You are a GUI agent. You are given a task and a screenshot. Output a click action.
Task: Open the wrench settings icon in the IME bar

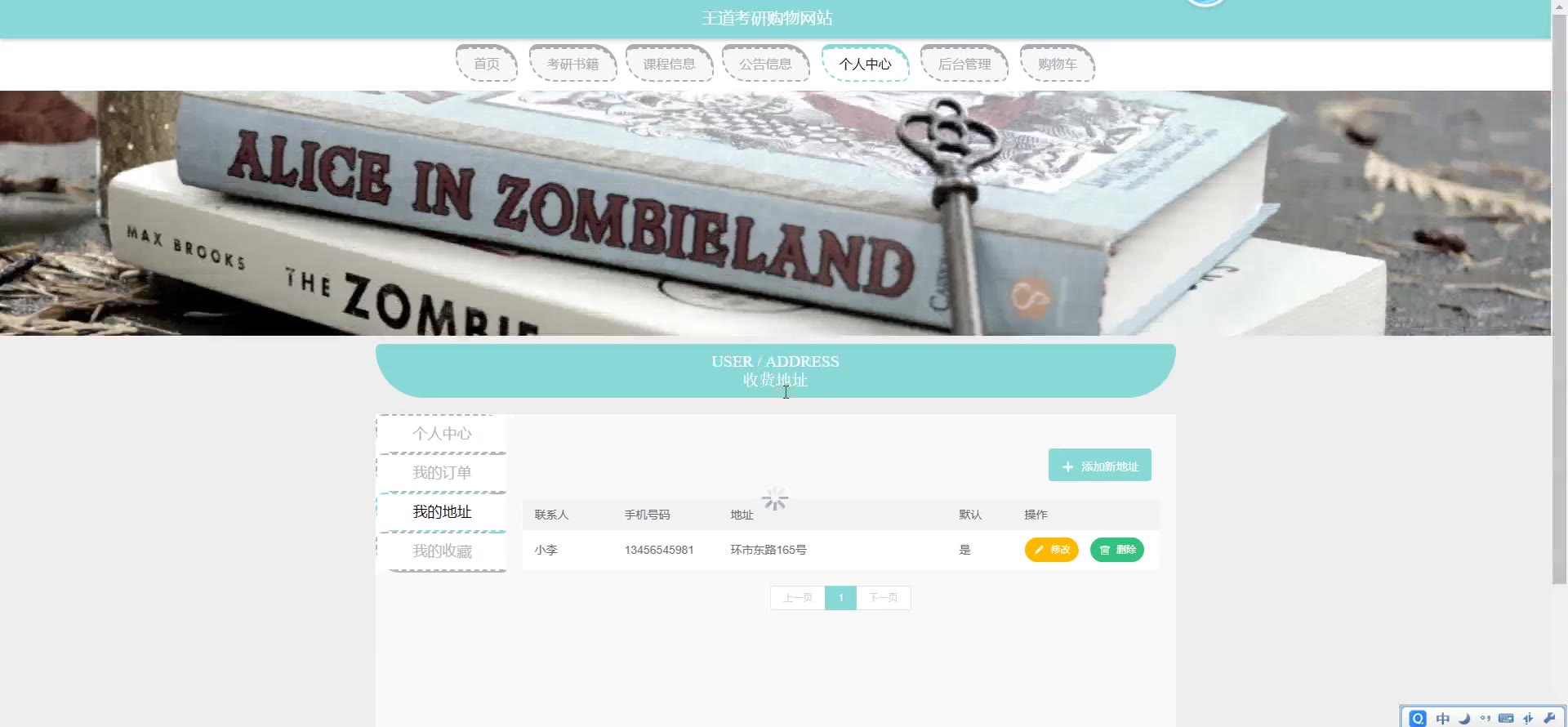click(x=1549, y=719)
